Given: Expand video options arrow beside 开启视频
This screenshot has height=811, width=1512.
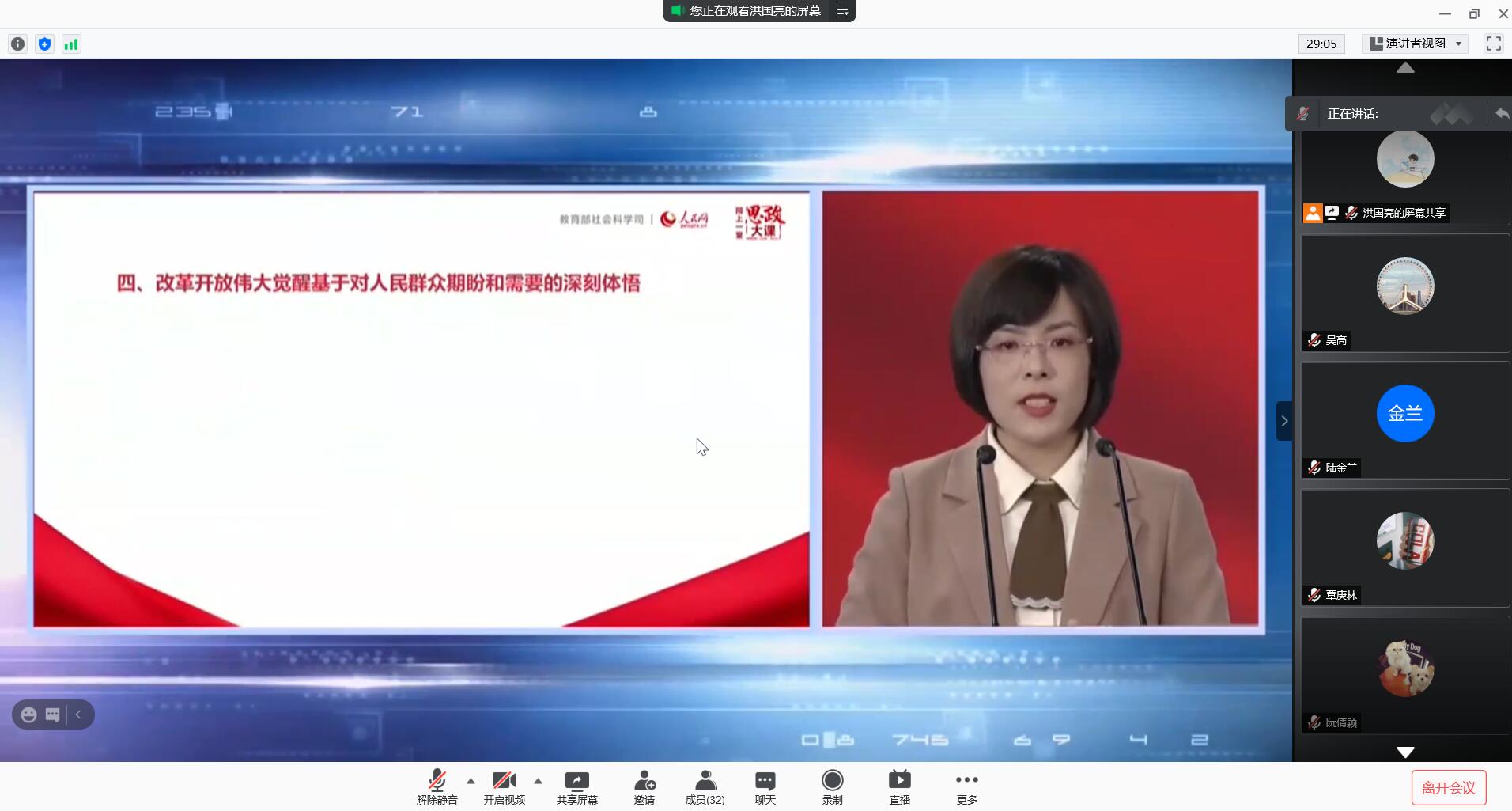Looking at the screenshot, I should tap(538, 781).
